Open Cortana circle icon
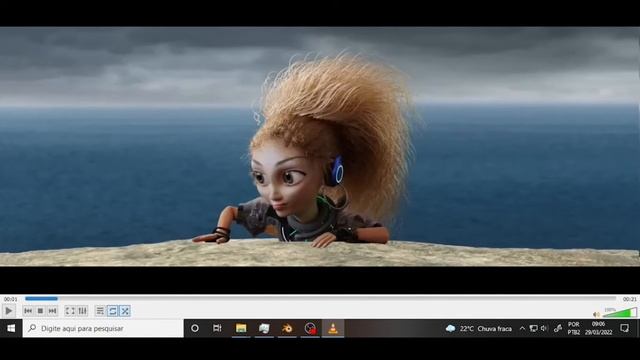 pyautogui.click(x=195, y=328)
